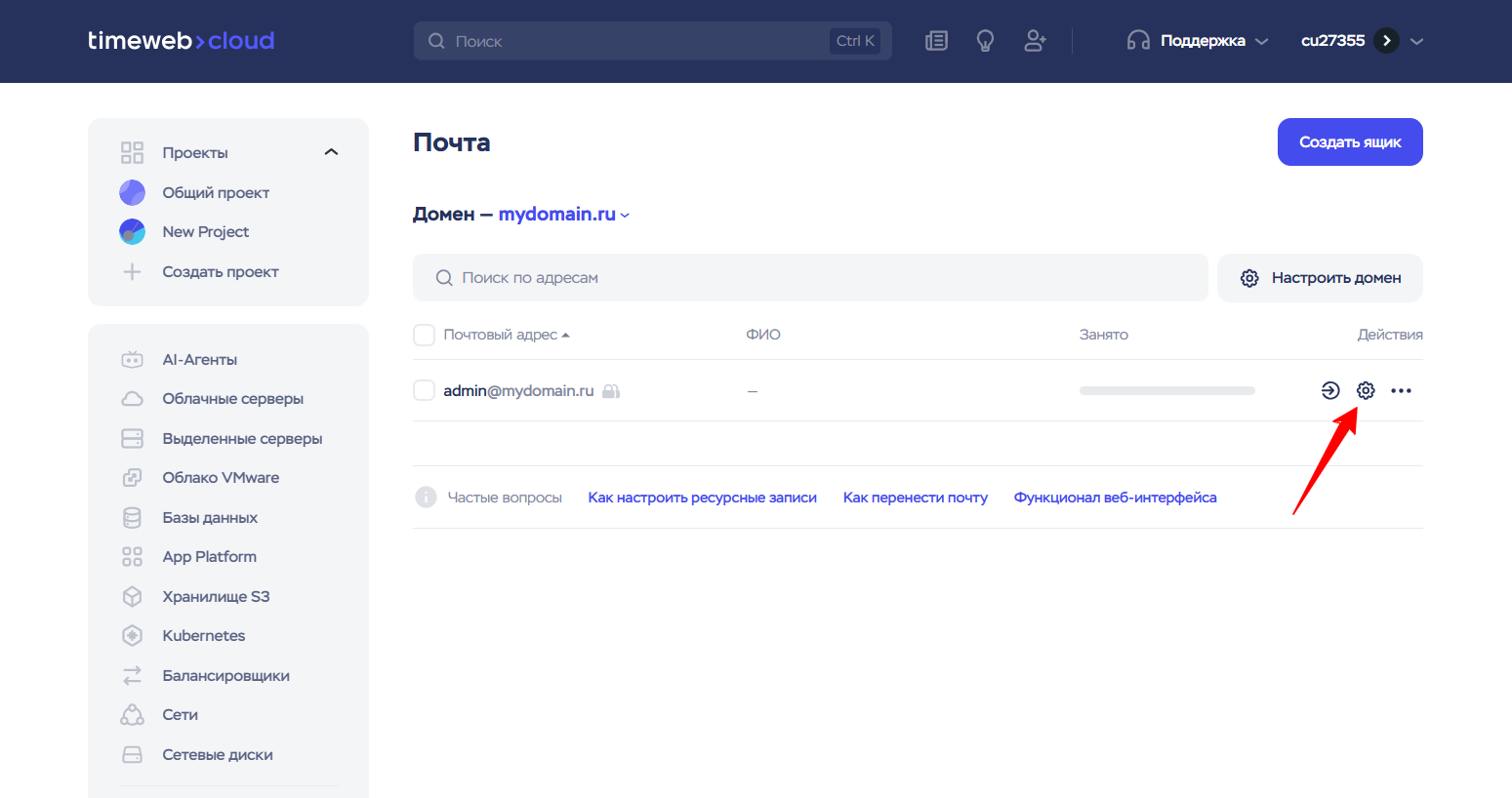Collapse the Проекты section
This screenshot has height=798, width=1512.
(331, 152)
